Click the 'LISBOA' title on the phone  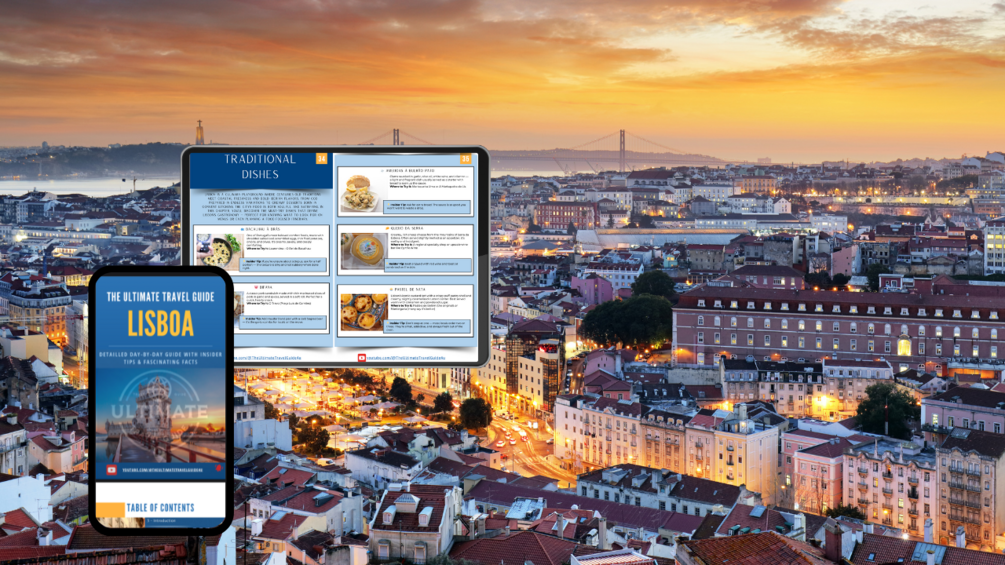tap(160, 324)
